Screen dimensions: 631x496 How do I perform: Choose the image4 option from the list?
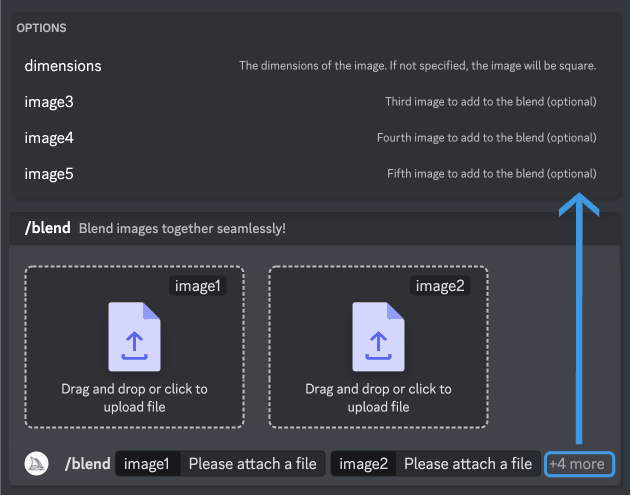pyautogui.click(x=310, y=138)
